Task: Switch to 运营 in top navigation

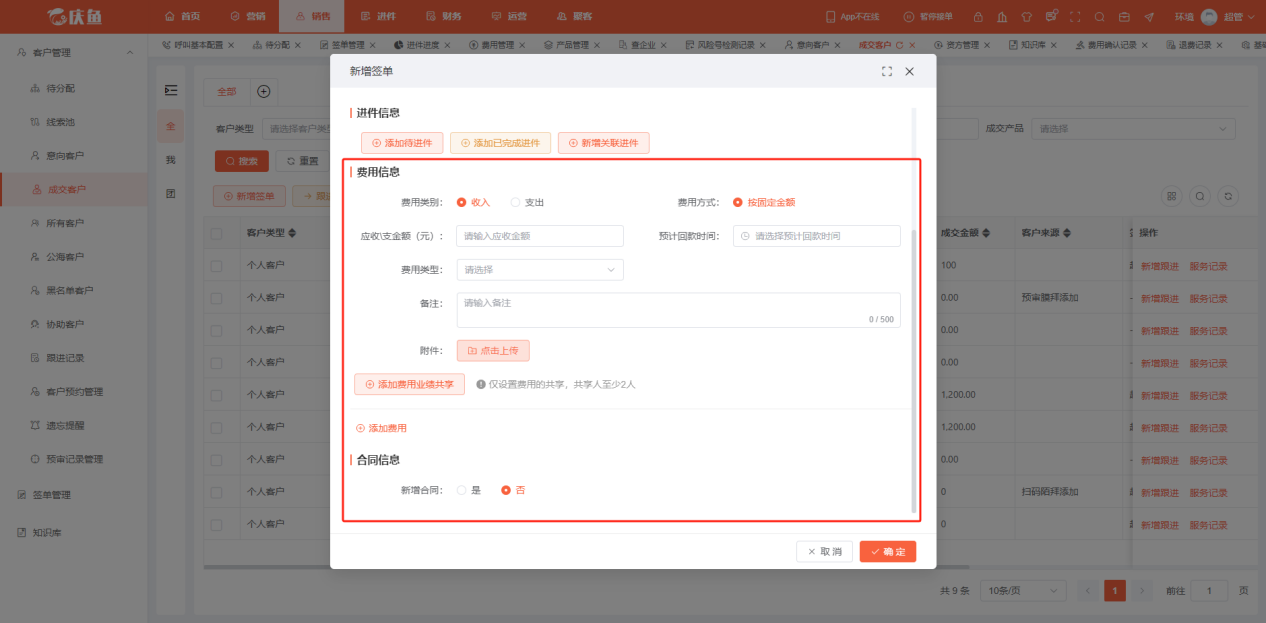Action: click(x=509, y=17)
